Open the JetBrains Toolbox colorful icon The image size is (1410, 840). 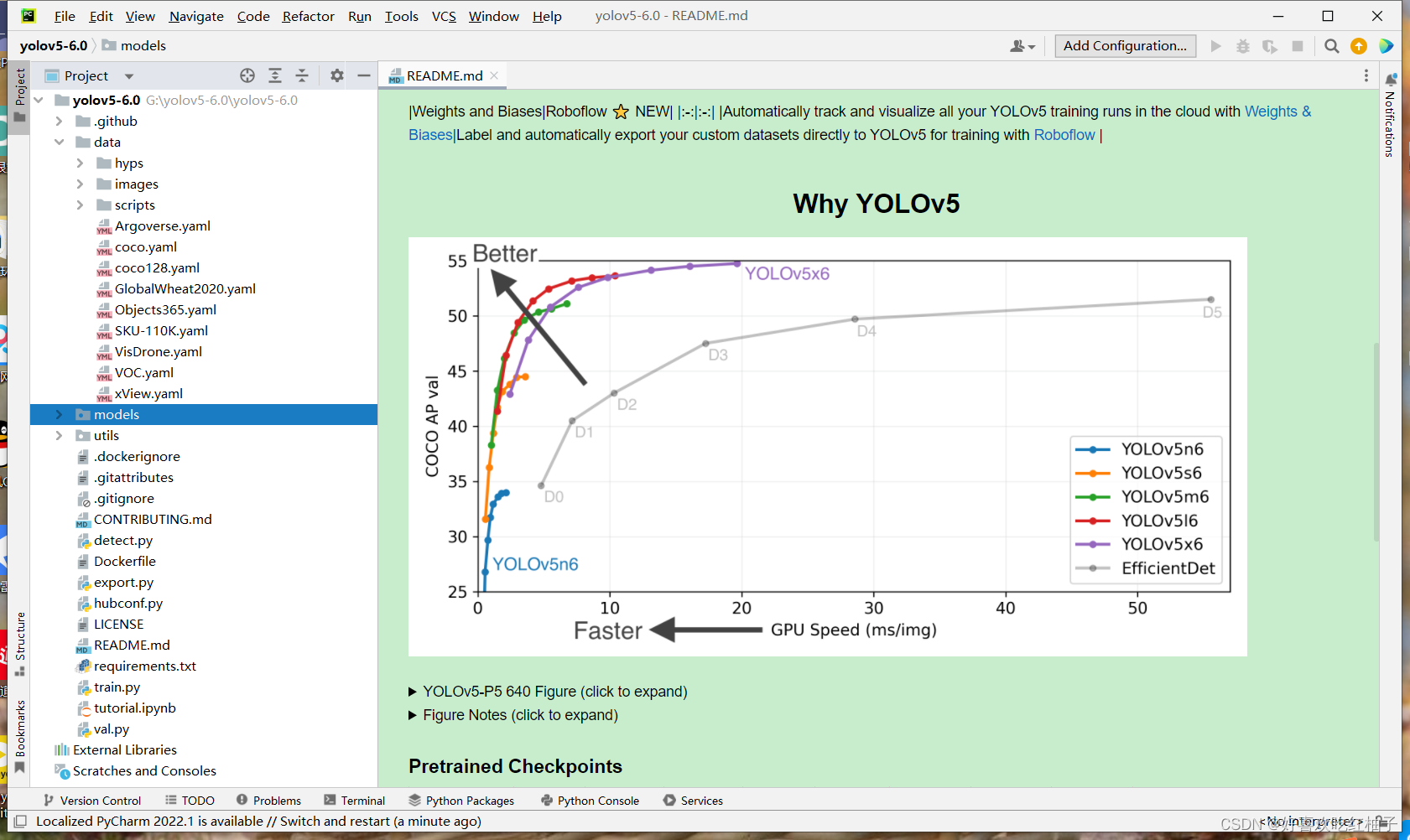click(1387, 46)
